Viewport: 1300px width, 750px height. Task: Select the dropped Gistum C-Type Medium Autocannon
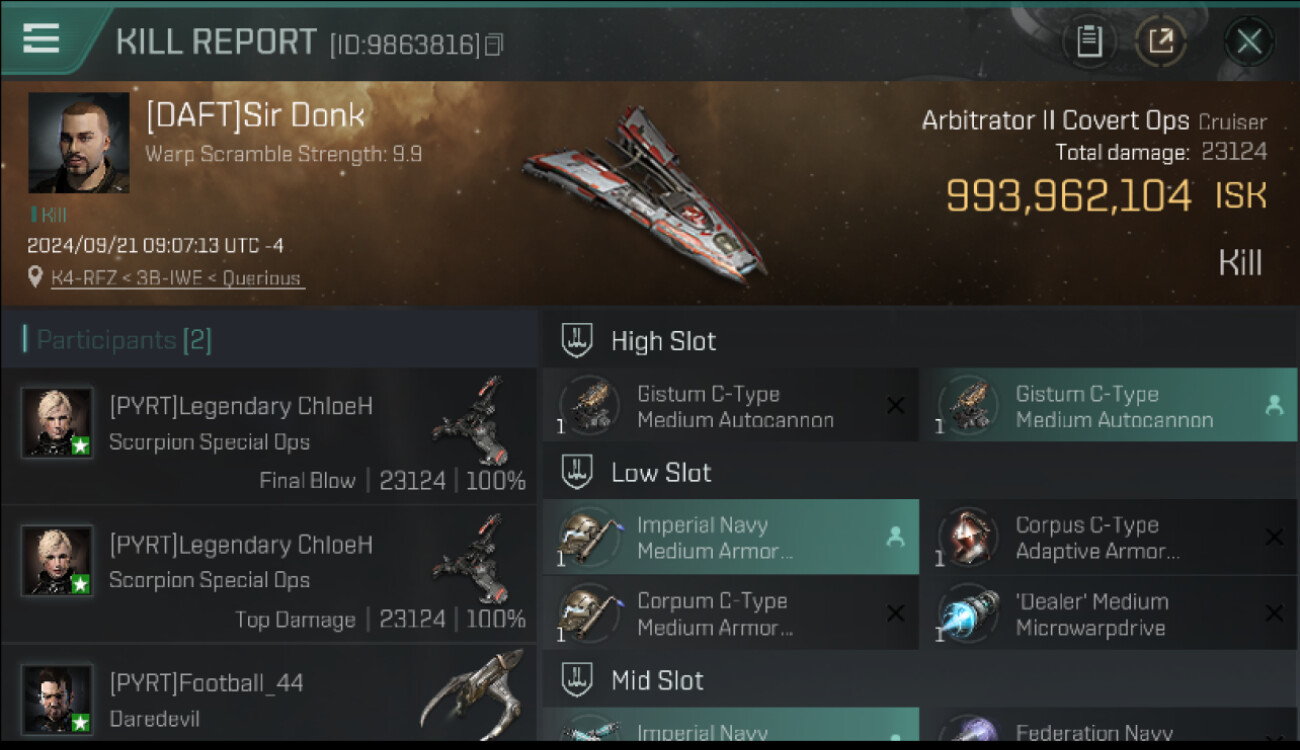coord(1108,405)
